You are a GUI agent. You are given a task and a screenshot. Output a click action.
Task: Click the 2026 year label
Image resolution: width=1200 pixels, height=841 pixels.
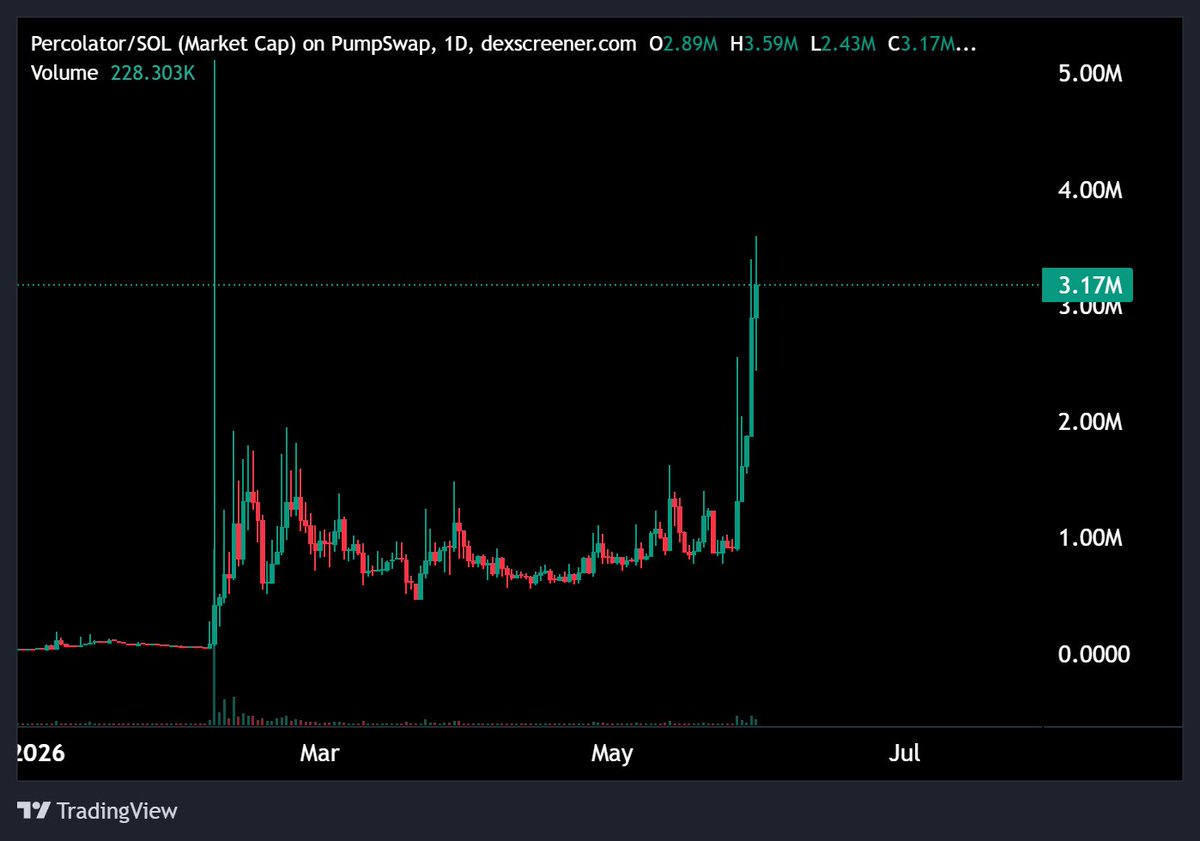tap(40, 753)
